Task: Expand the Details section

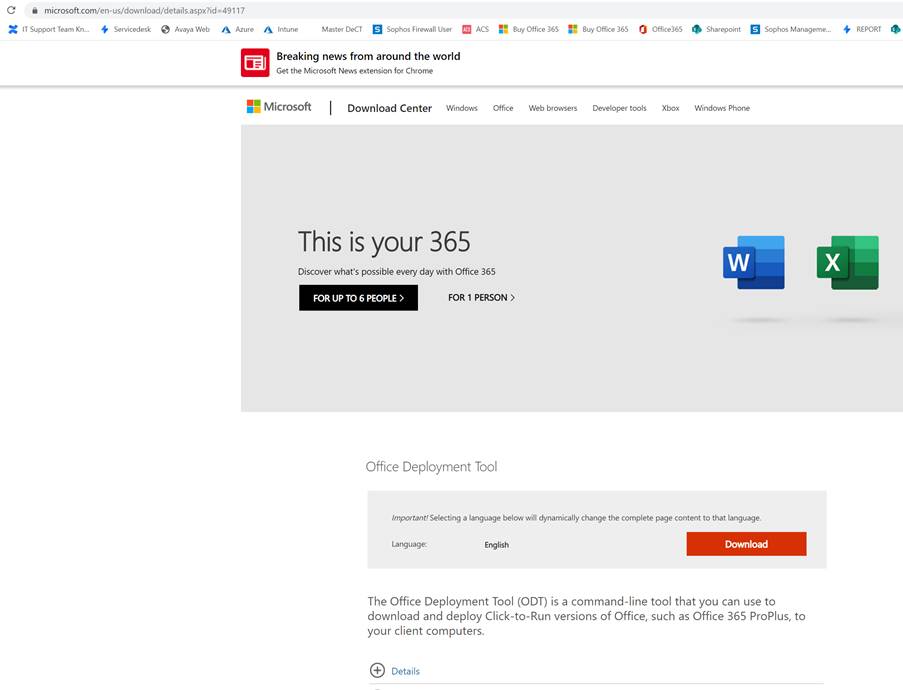Action: 395,670
